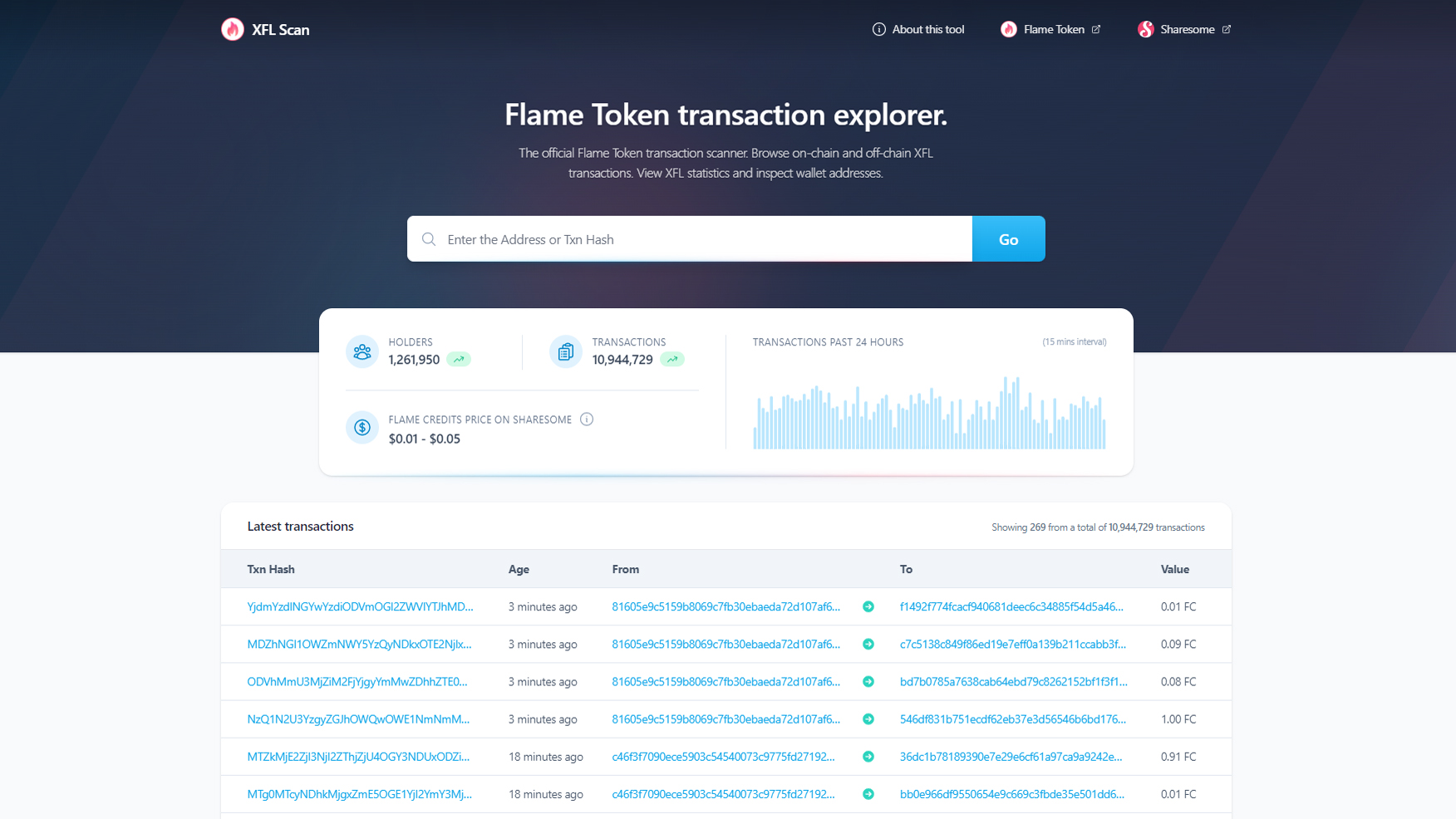Screen dimensions: 1456x819
Task: Click green arrow icon in 36dc1b78 row
Action: [868, 757]
